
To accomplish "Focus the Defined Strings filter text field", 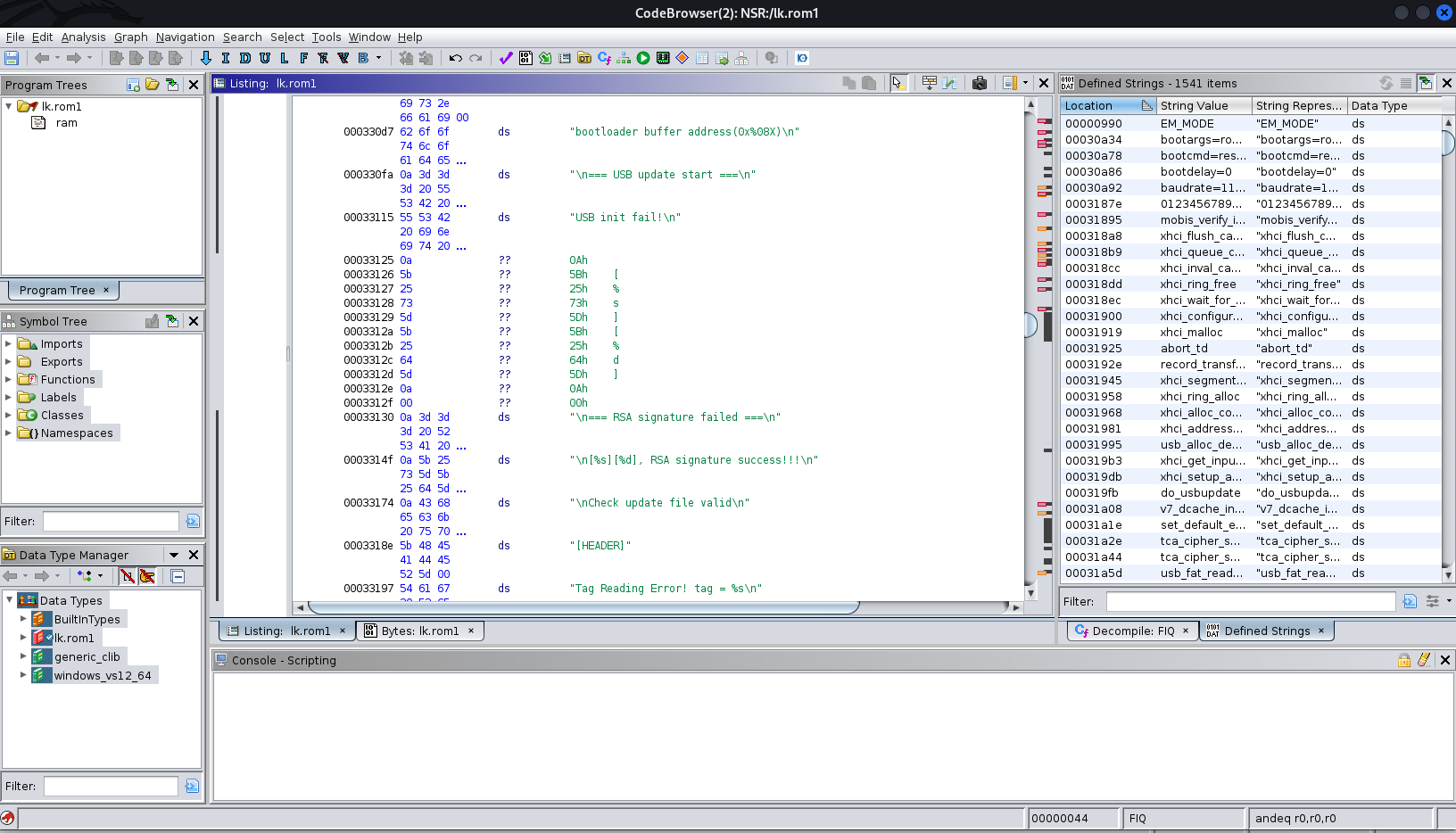I will pyautogui.click(x=1250, y=601).
